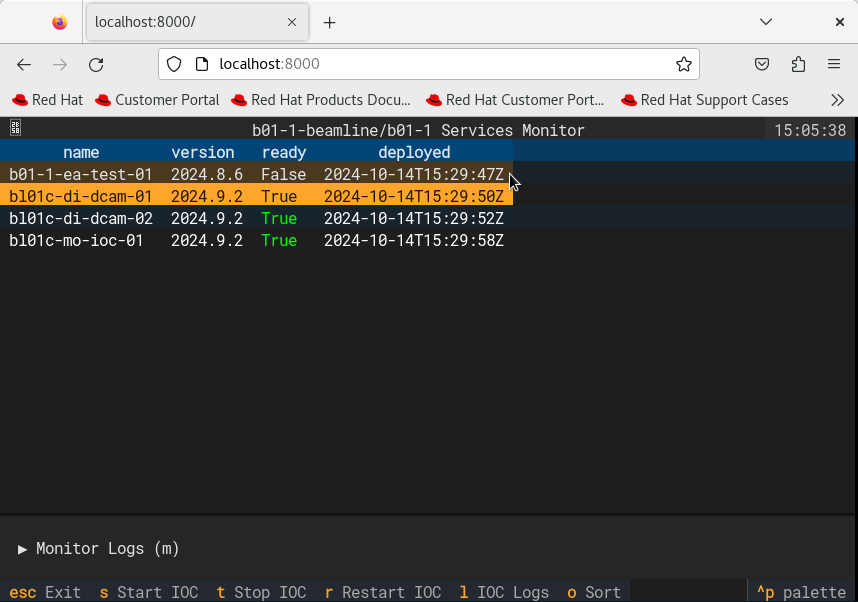Click deployed time 2024-10-14T15:29:52Z
This screenshot has height=602, width=858.
tap(414, 218)
